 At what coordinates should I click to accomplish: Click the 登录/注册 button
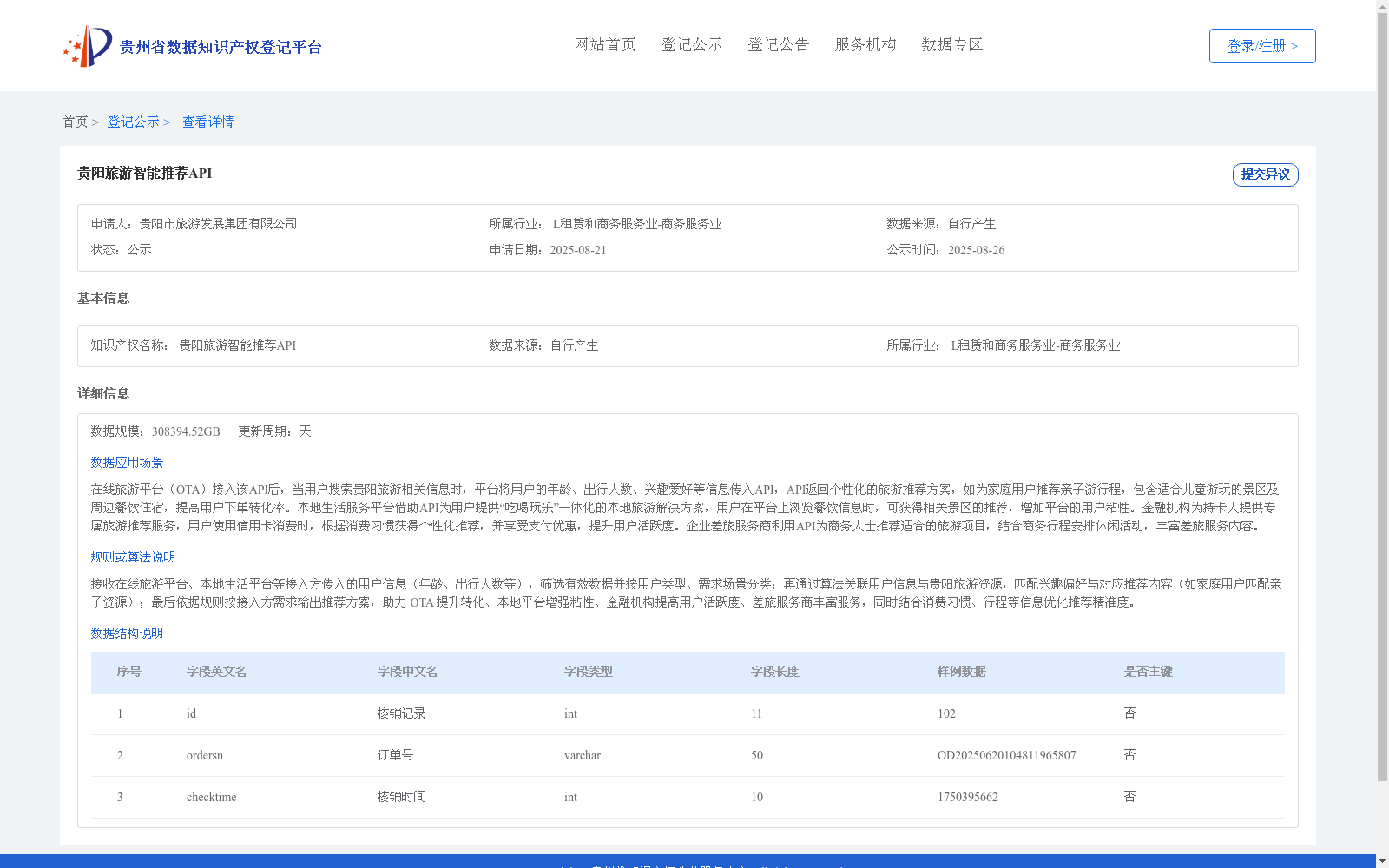coord(1262,46)
